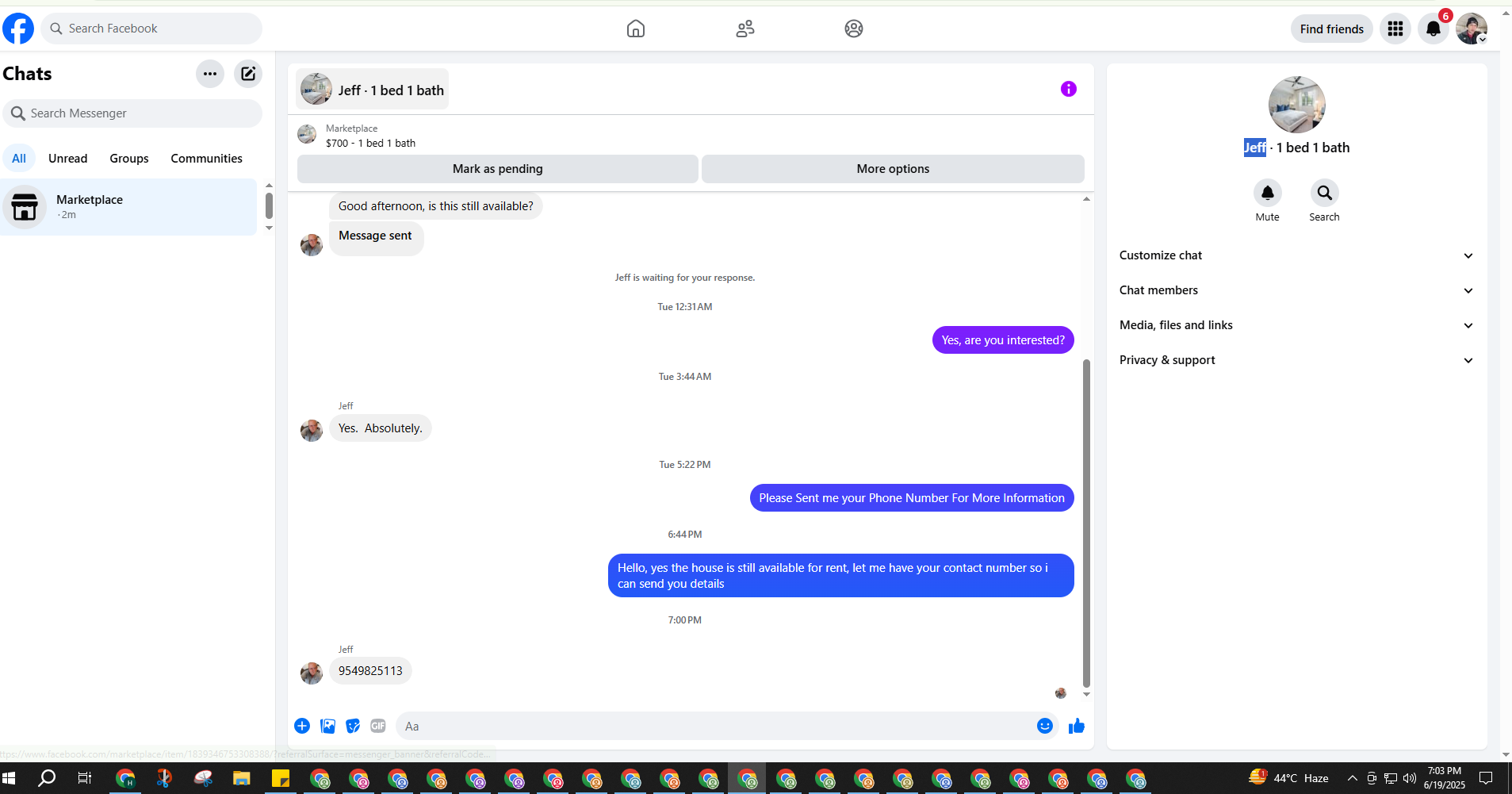
Task: Switch to the Unread tab
Action: pos(68,159)
